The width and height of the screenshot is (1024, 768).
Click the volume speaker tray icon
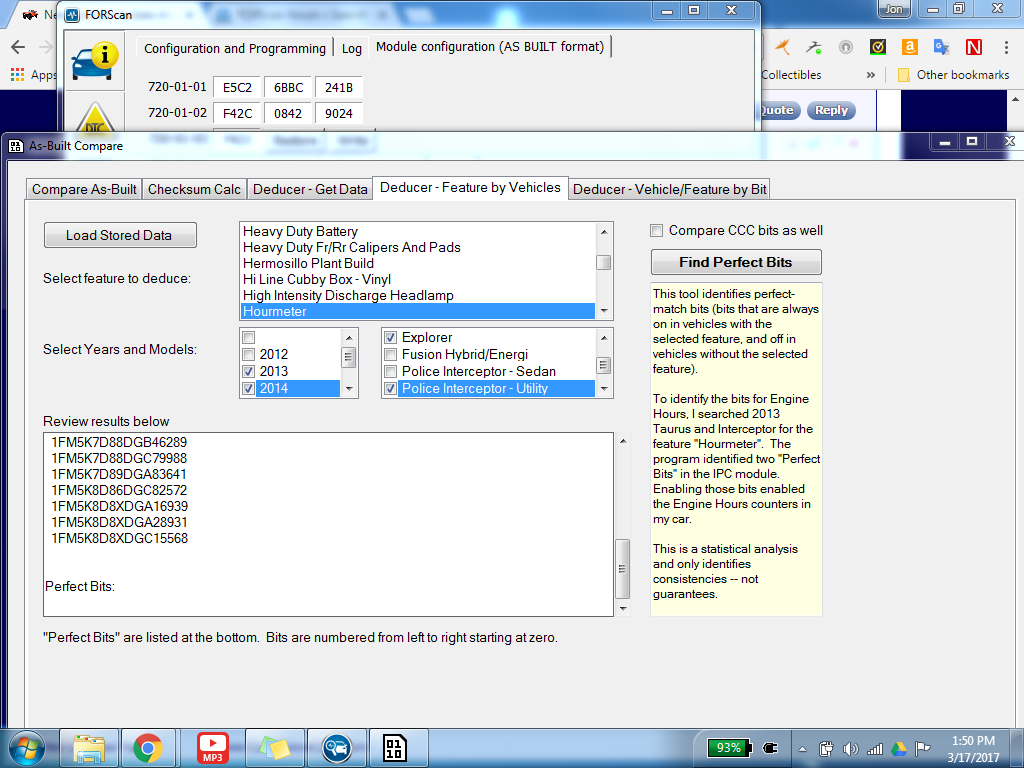click(851, 748)
